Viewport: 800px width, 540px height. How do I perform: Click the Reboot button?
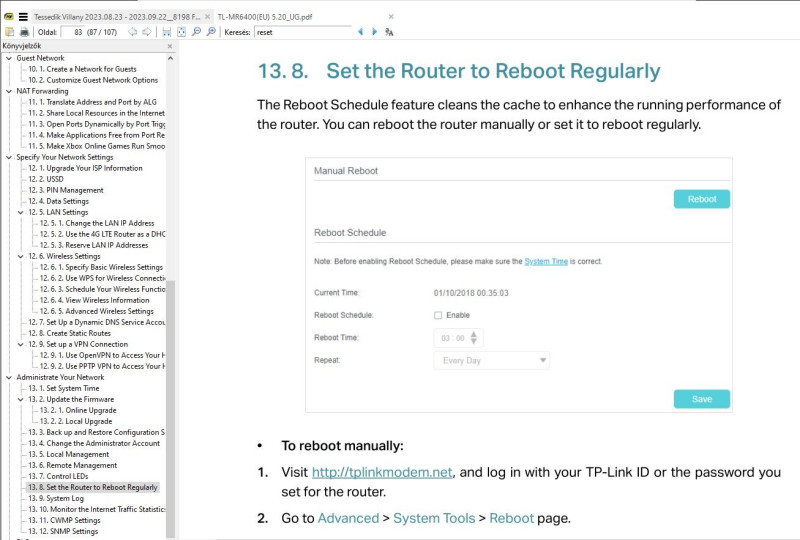tap(702, 199)
